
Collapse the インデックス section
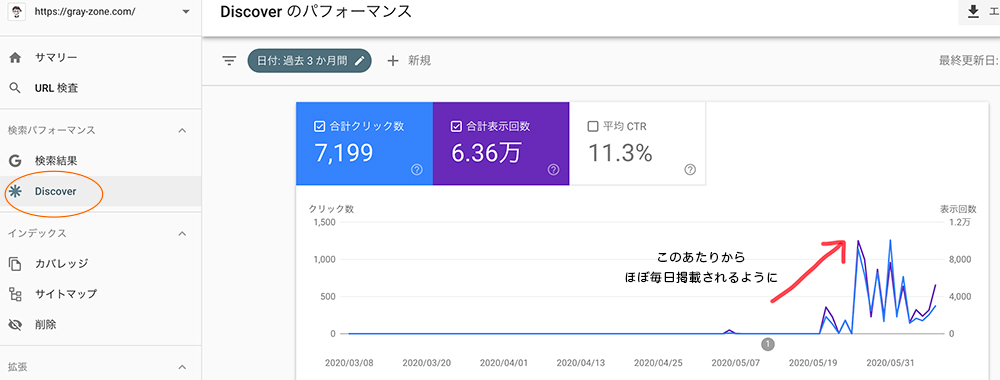click(x=182, y=233)
